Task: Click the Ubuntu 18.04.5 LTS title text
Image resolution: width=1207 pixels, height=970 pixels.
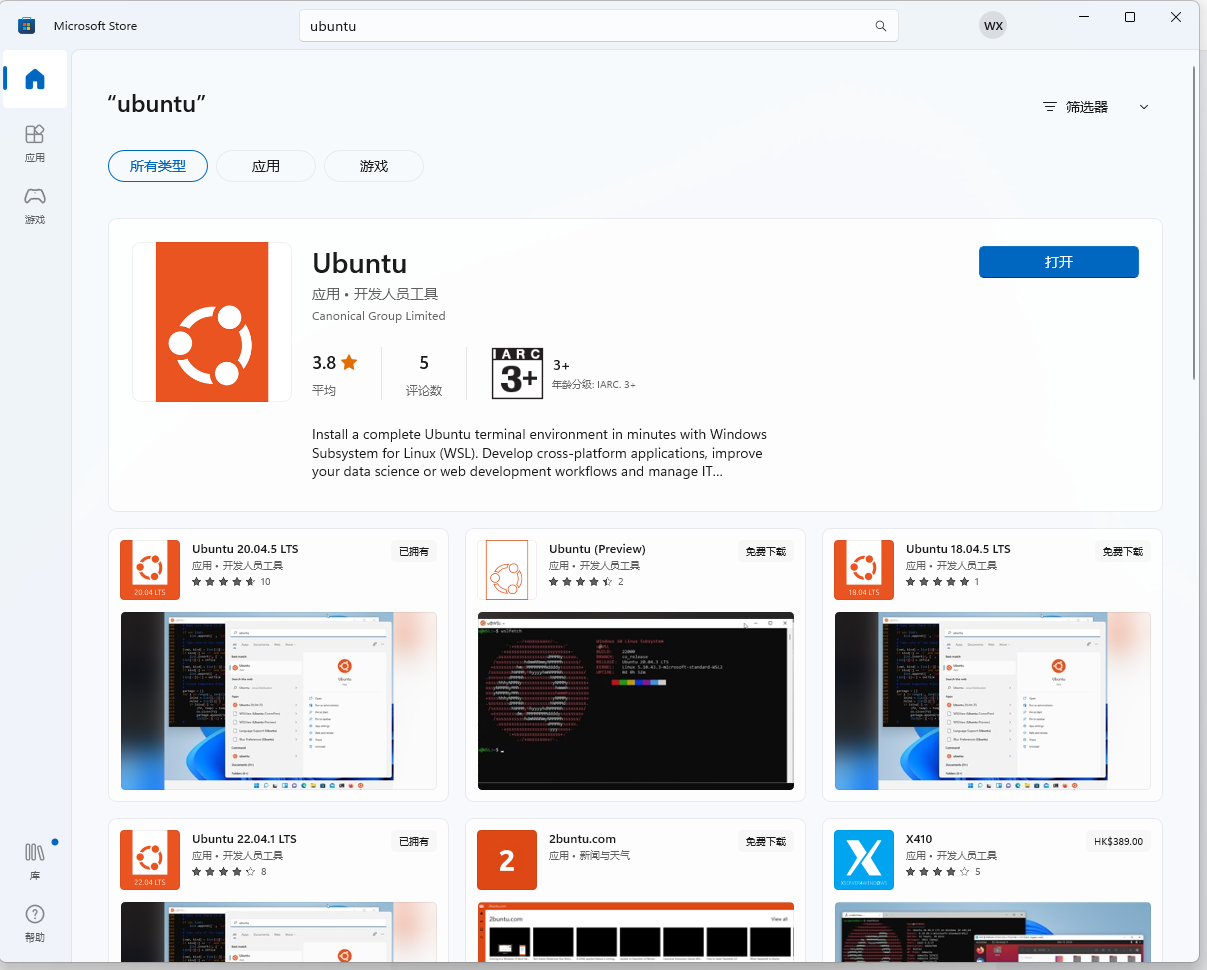Action: (x=958, y=549)
